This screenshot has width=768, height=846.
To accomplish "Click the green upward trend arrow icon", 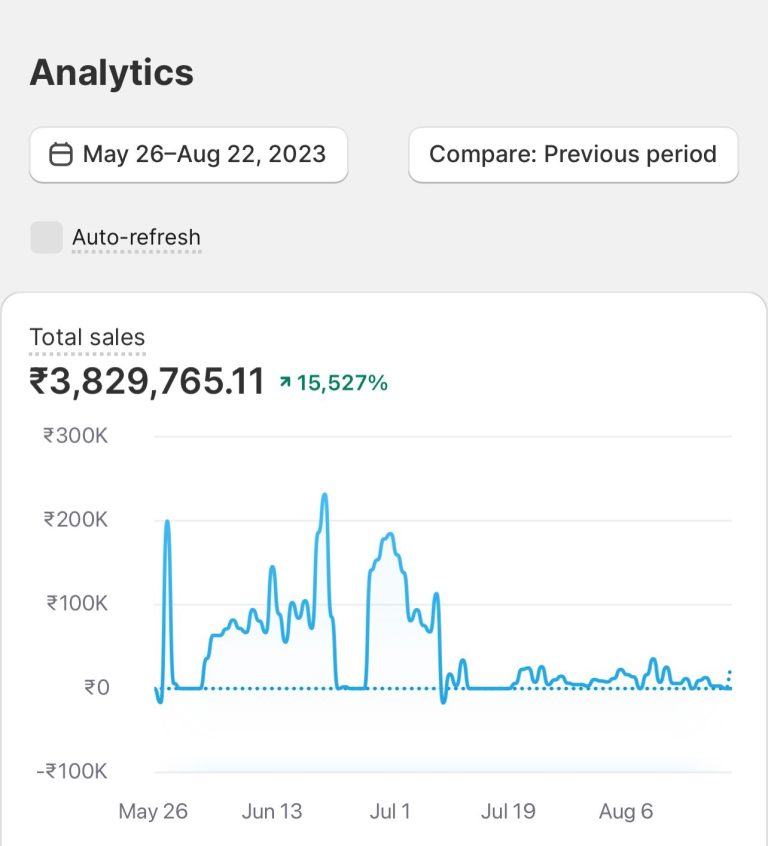I will click(285, 383).
